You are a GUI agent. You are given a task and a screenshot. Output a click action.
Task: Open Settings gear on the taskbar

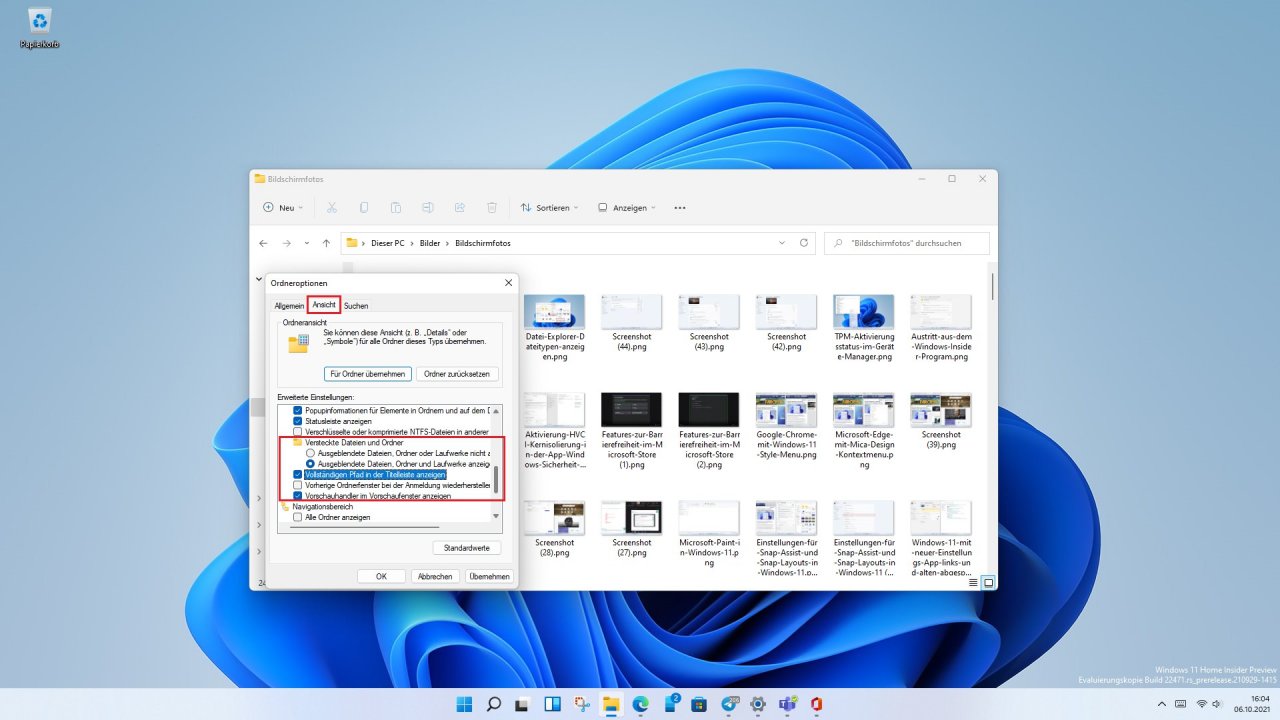point(757,704)
